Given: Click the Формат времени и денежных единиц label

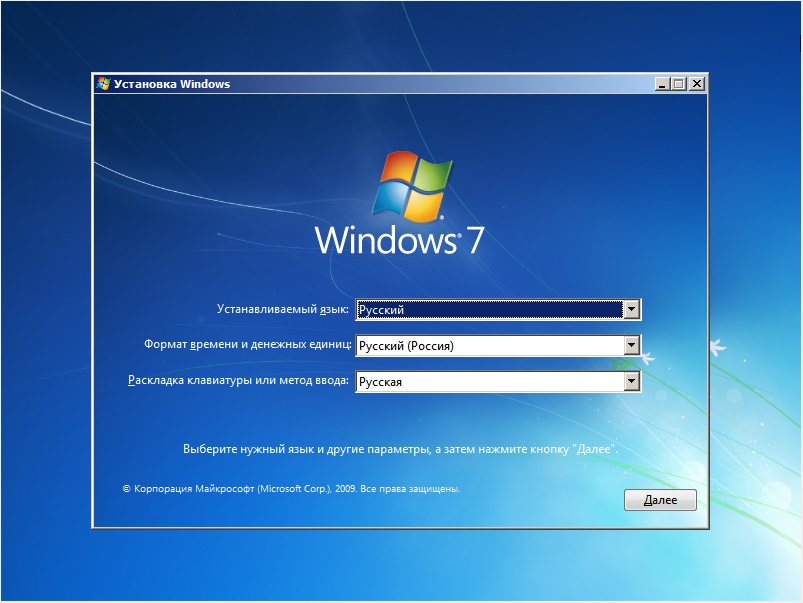Looking at the screenshot, I should (x=248, y=345).
